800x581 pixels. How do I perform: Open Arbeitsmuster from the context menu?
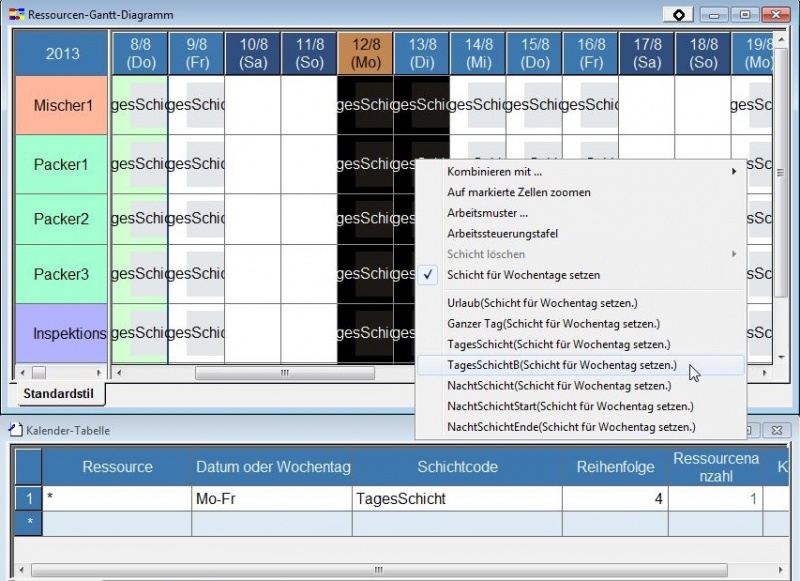pyautogui.click(x=487, y=213)
